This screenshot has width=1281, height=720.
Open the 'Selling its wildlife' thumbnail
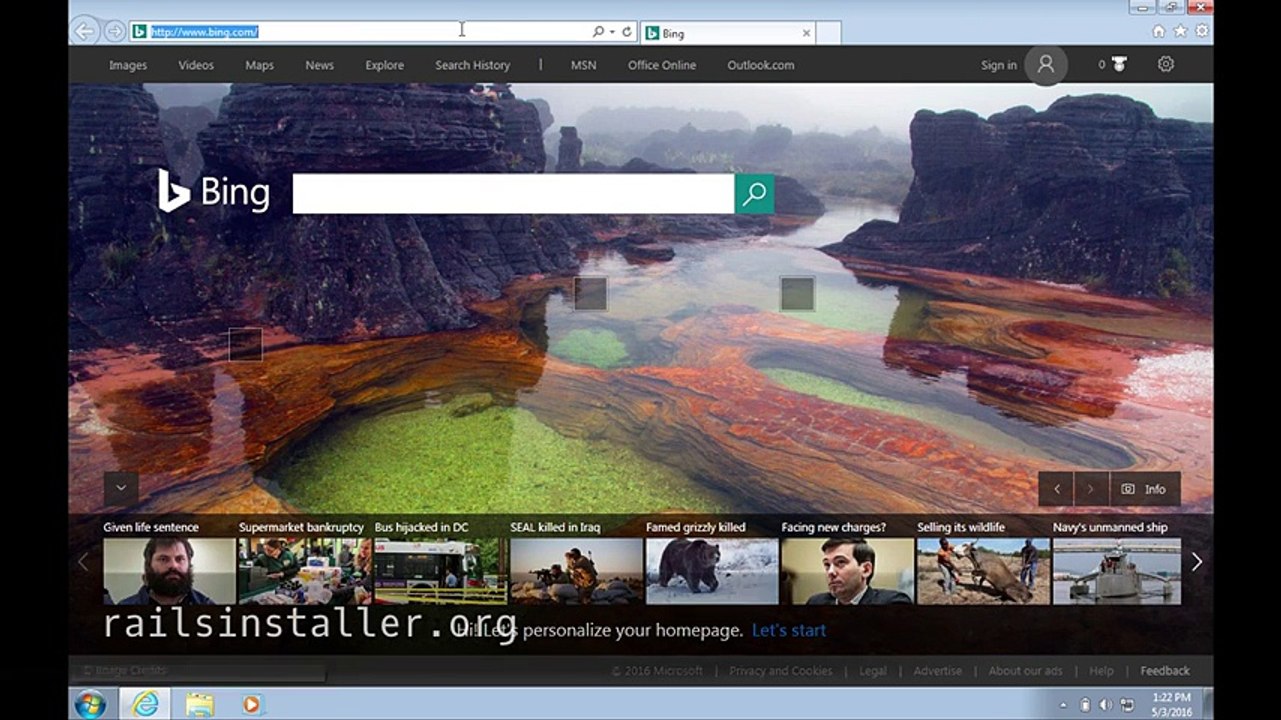coord(983,571)
